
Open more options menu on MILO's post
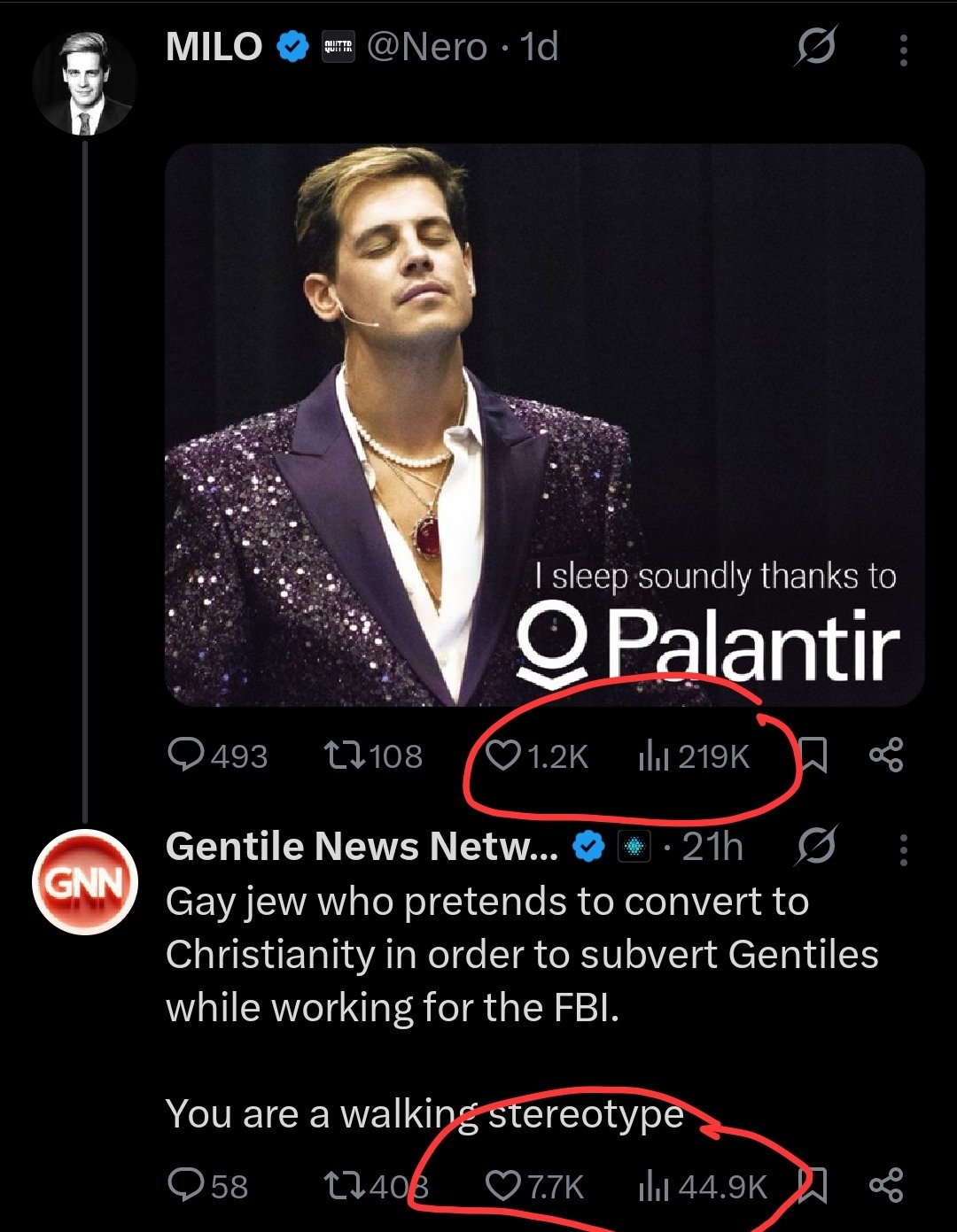(x=903, y=50)
